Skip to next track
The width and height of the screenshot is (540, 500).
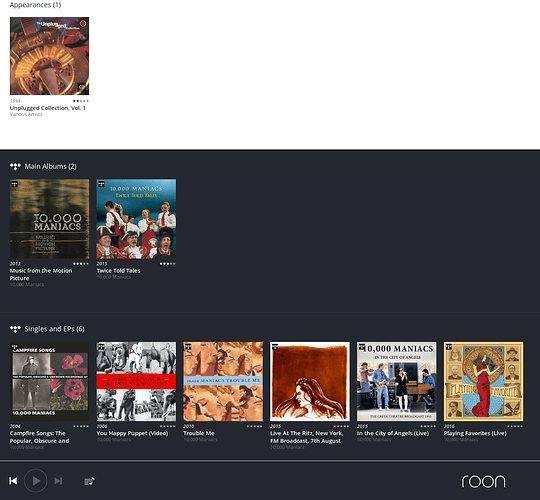(x=58, y=480)
